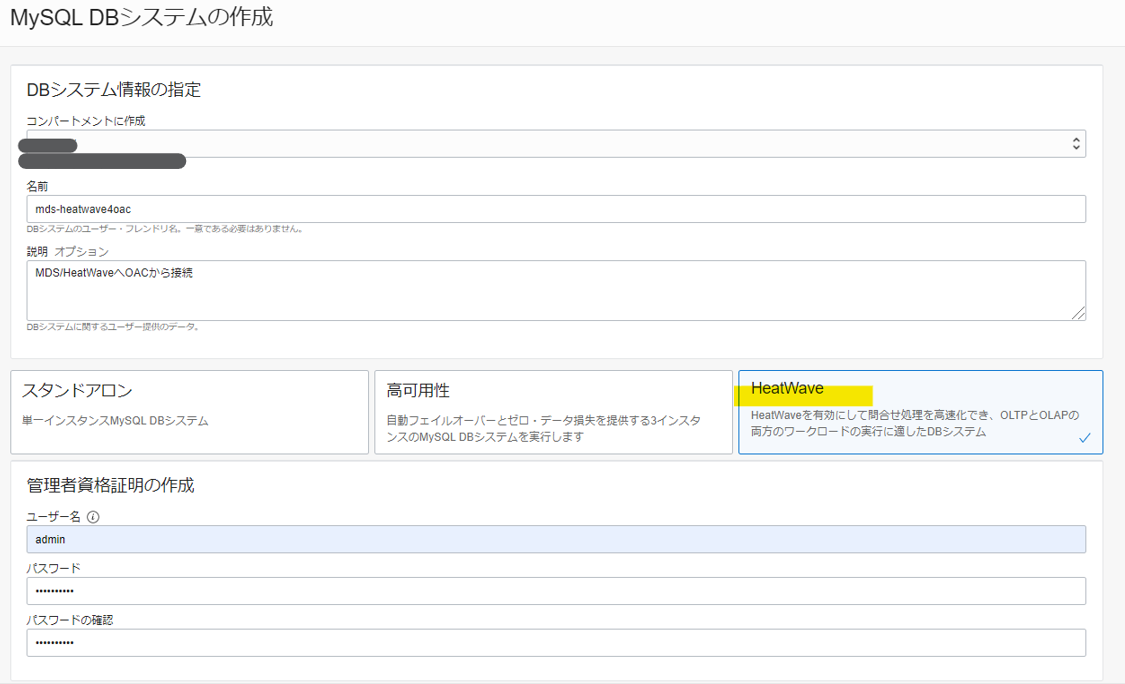The width and height of the screenshot is (1125, 684).
Task: Select the HeatWave option card
Action: [x=921, y=412]
